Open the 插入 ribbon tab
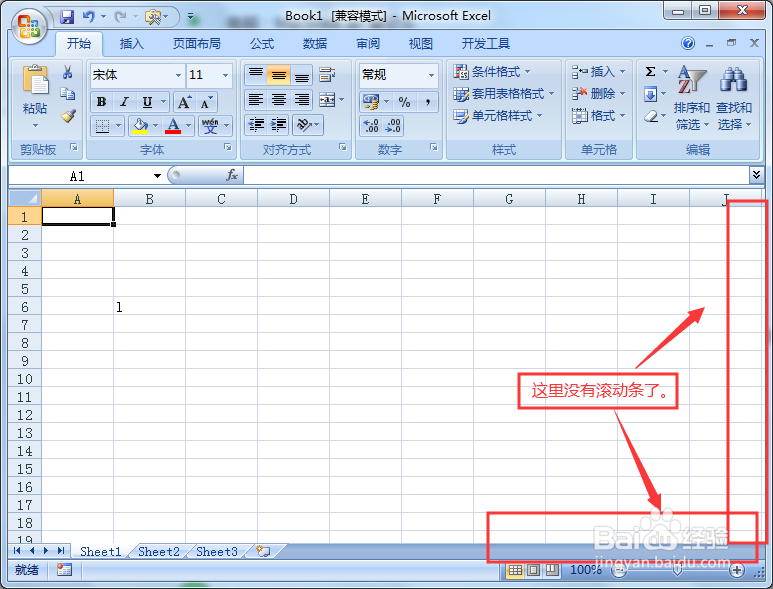Screen dimensions: 773x589 point(132,44)
